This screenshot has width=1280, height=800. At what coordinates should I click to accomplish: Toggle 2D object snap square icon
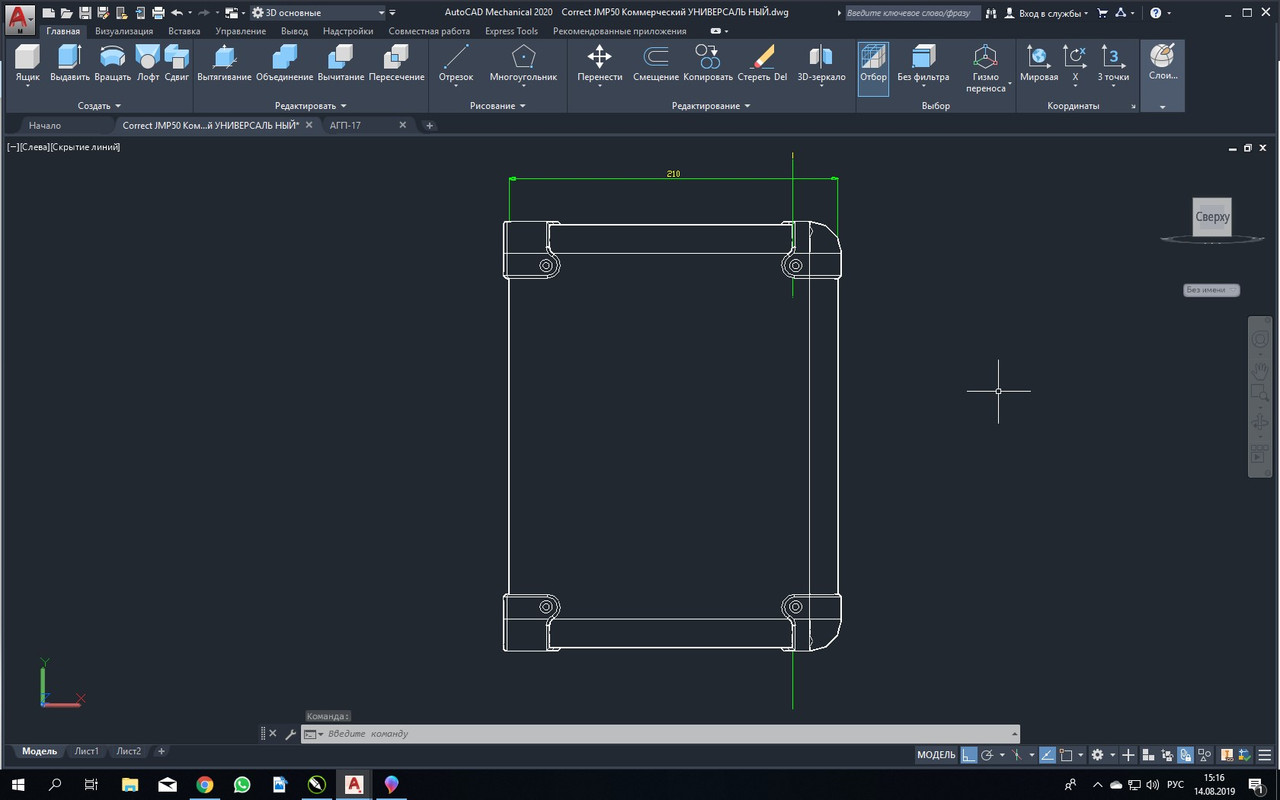[x=1067, y=755]
